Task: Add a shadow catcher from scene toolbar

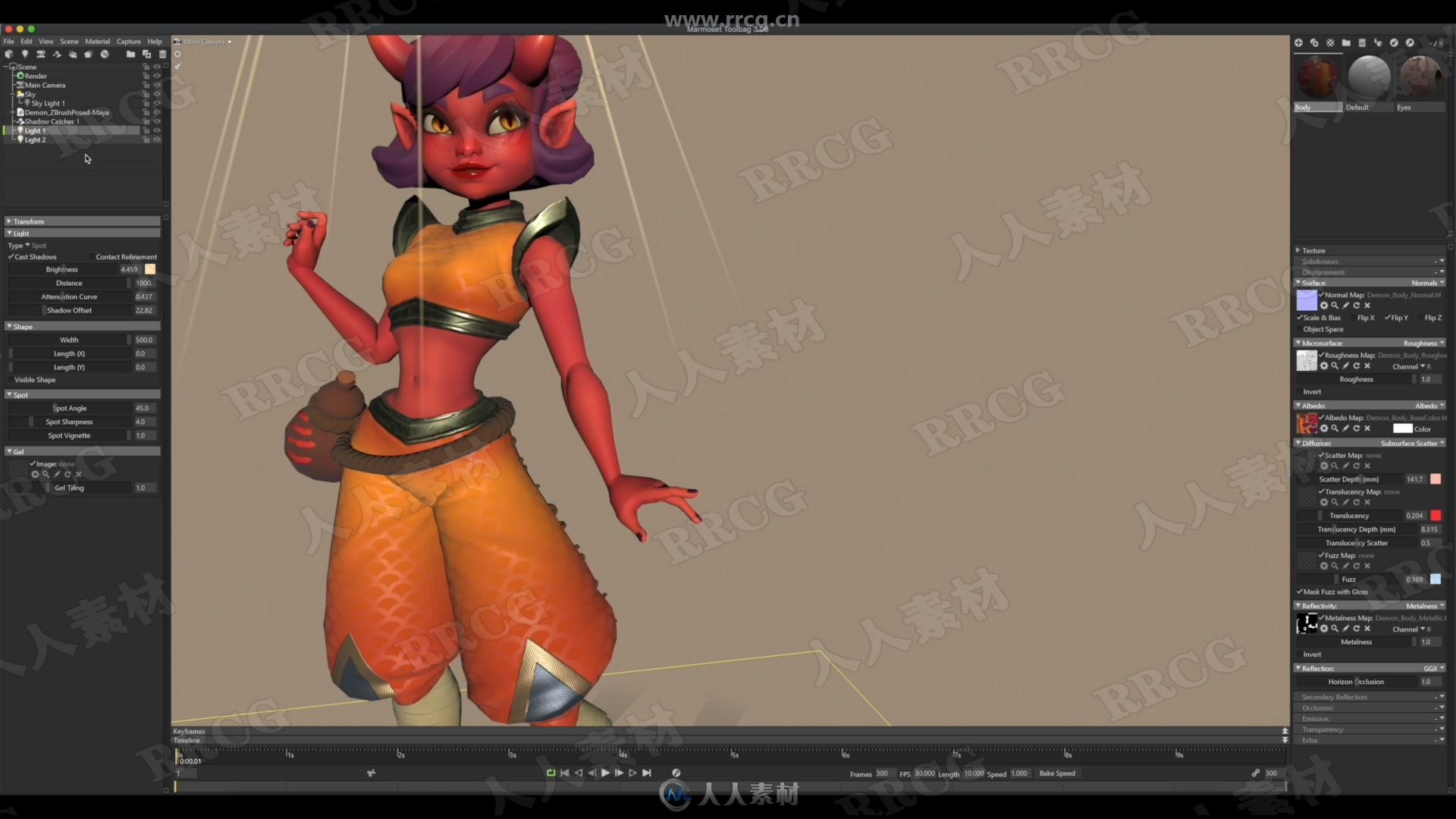Action: click(57, 55)
